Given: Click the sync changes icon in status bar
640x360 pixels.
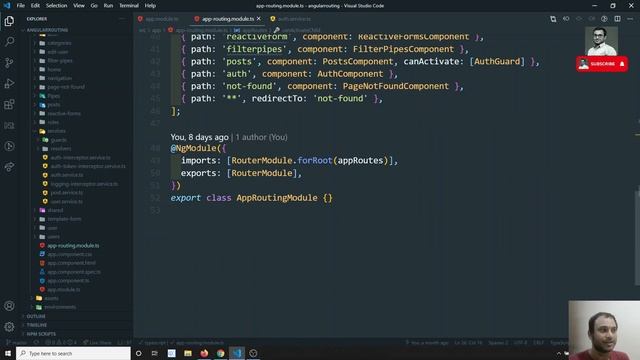Looking at the screenshot, I should coord(36,342).
